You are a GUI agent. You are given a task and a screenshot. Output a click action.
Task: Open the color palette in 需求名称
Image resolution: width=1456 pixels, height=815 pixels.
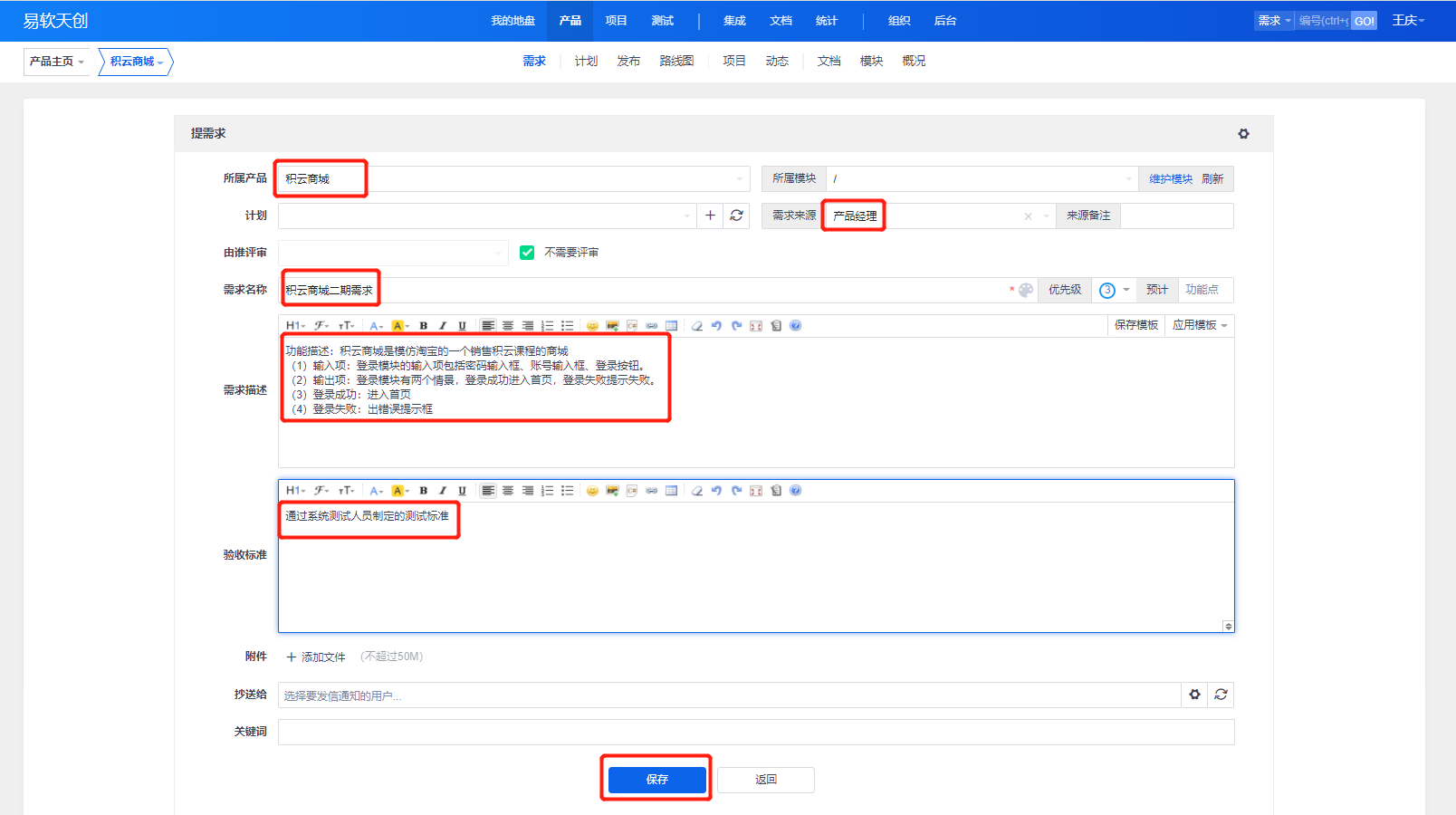click(x=1026, y=290)
